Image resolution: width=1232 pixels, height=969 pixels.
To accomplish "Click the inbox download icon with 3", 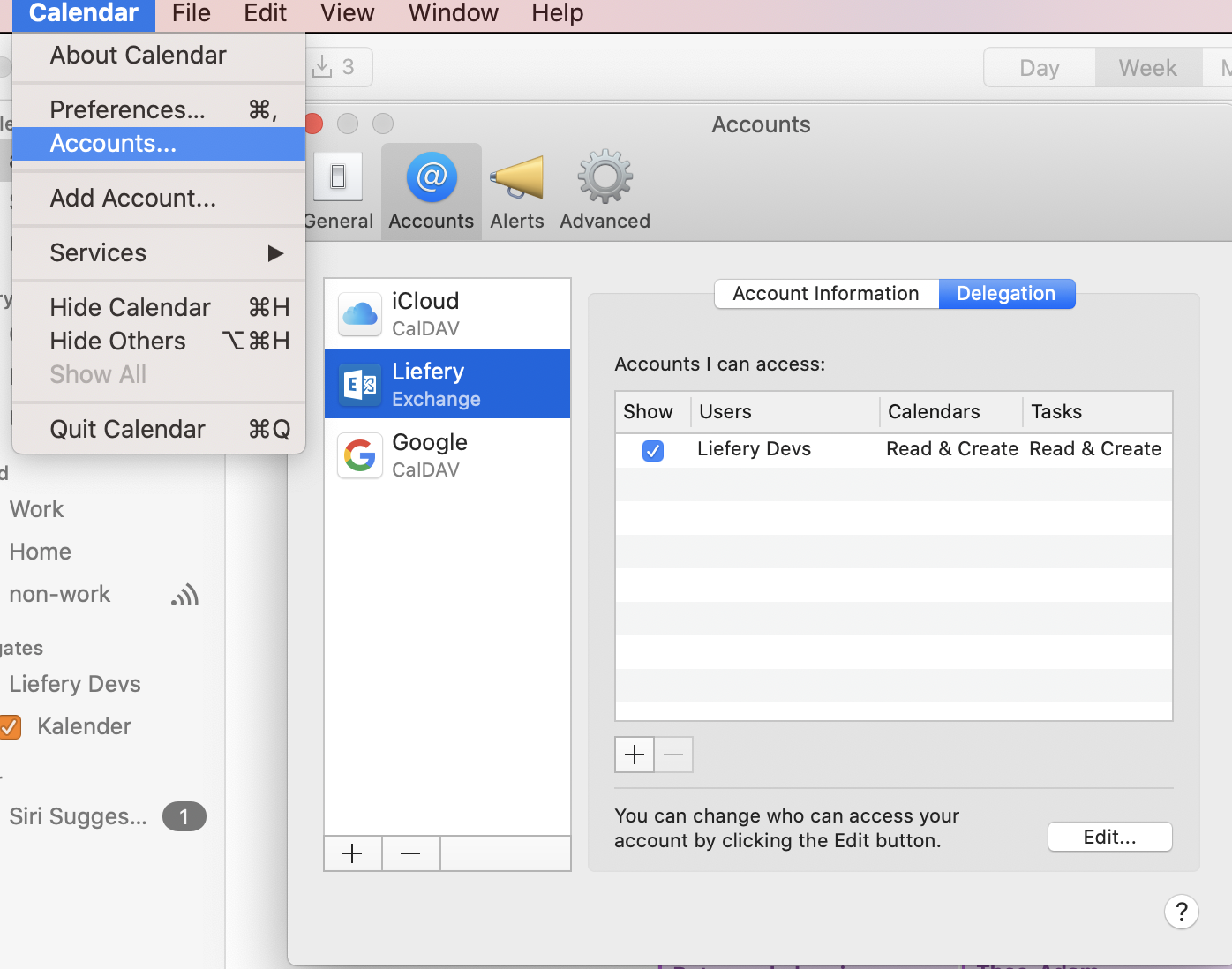I will 336,67.
